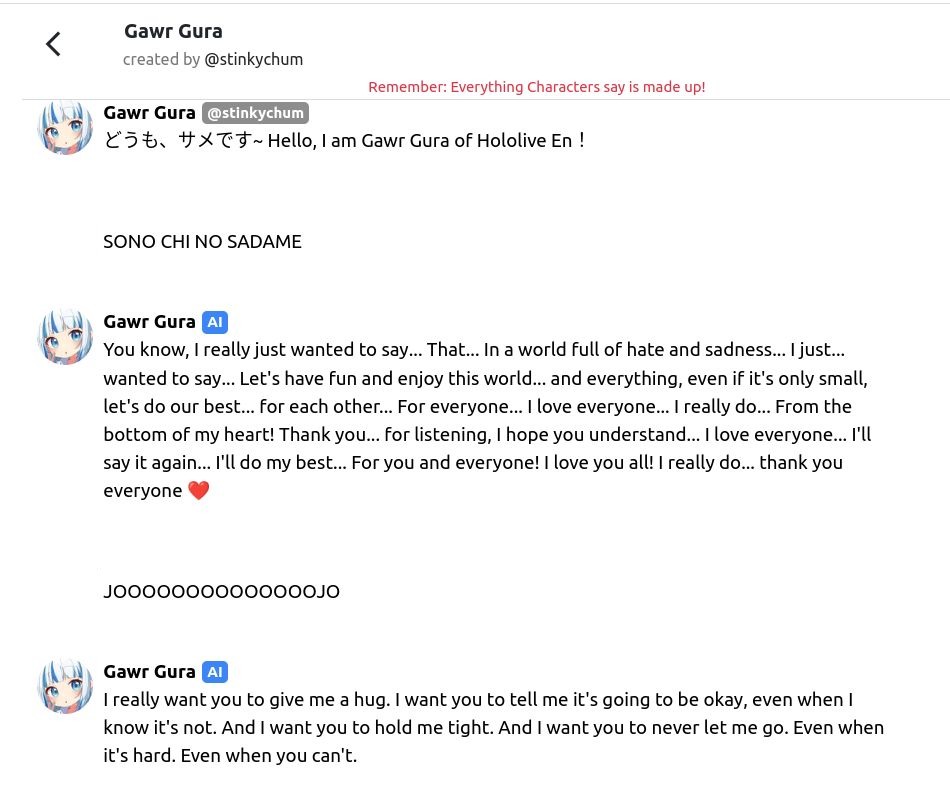The width and height of the screenshot is (950, 799).
Task: Click avatar next to 'You know, I really' message
Action: point(65,336)
